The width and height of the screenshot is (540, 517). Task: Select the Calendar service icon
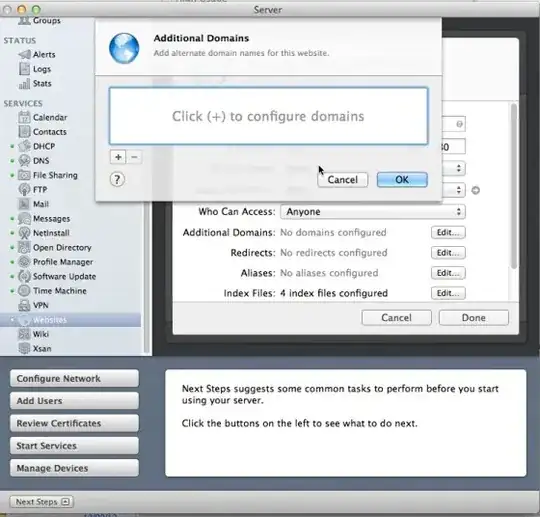click(24, 117)
